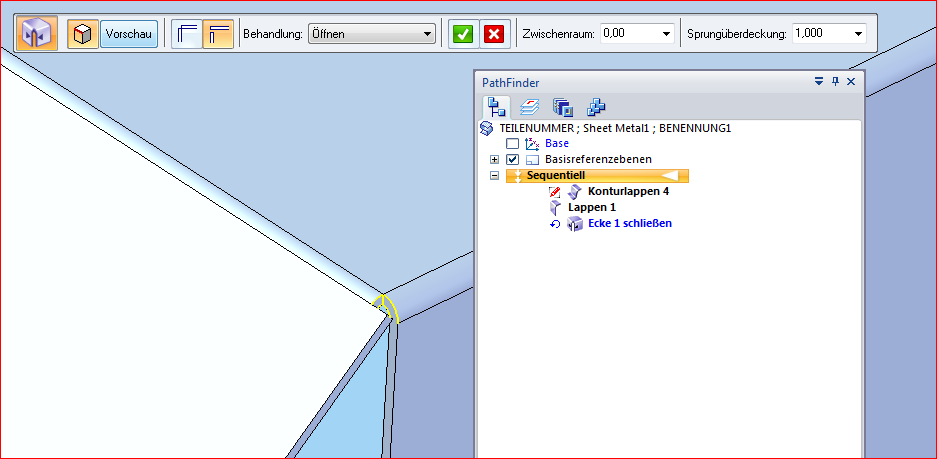Click the Vorschau preview button

(129, 34)
